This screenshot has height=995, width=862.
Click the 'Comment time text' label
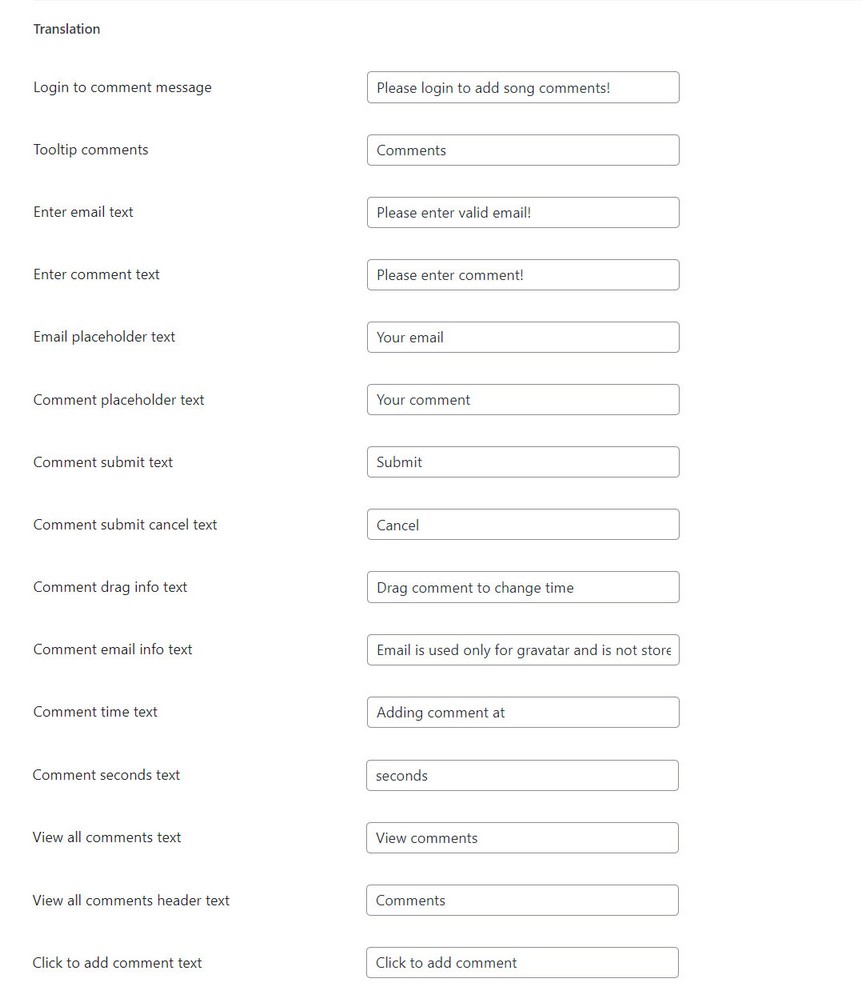[95, 712]
